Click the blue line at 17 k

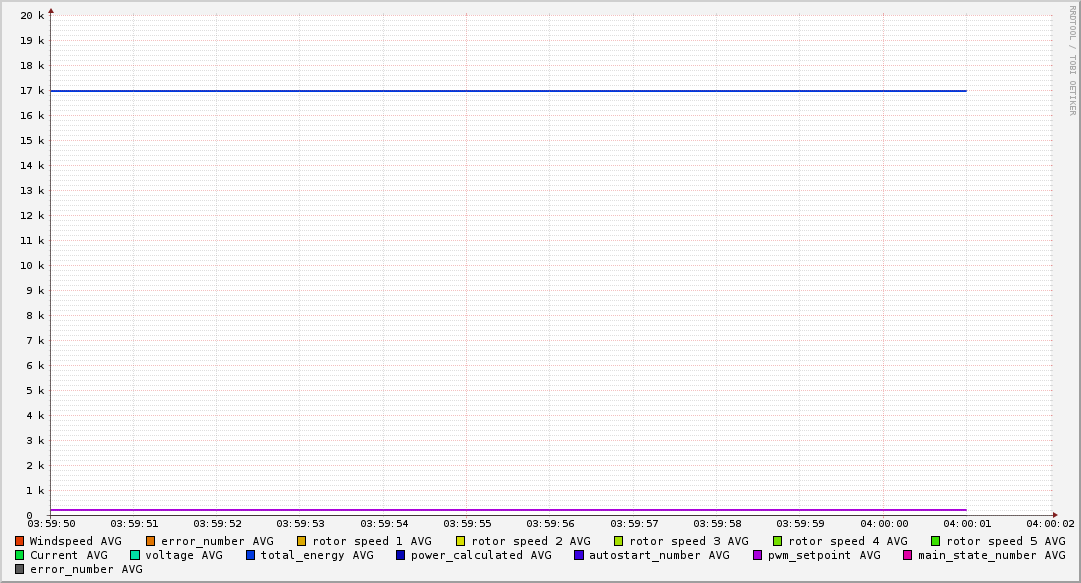500,91
